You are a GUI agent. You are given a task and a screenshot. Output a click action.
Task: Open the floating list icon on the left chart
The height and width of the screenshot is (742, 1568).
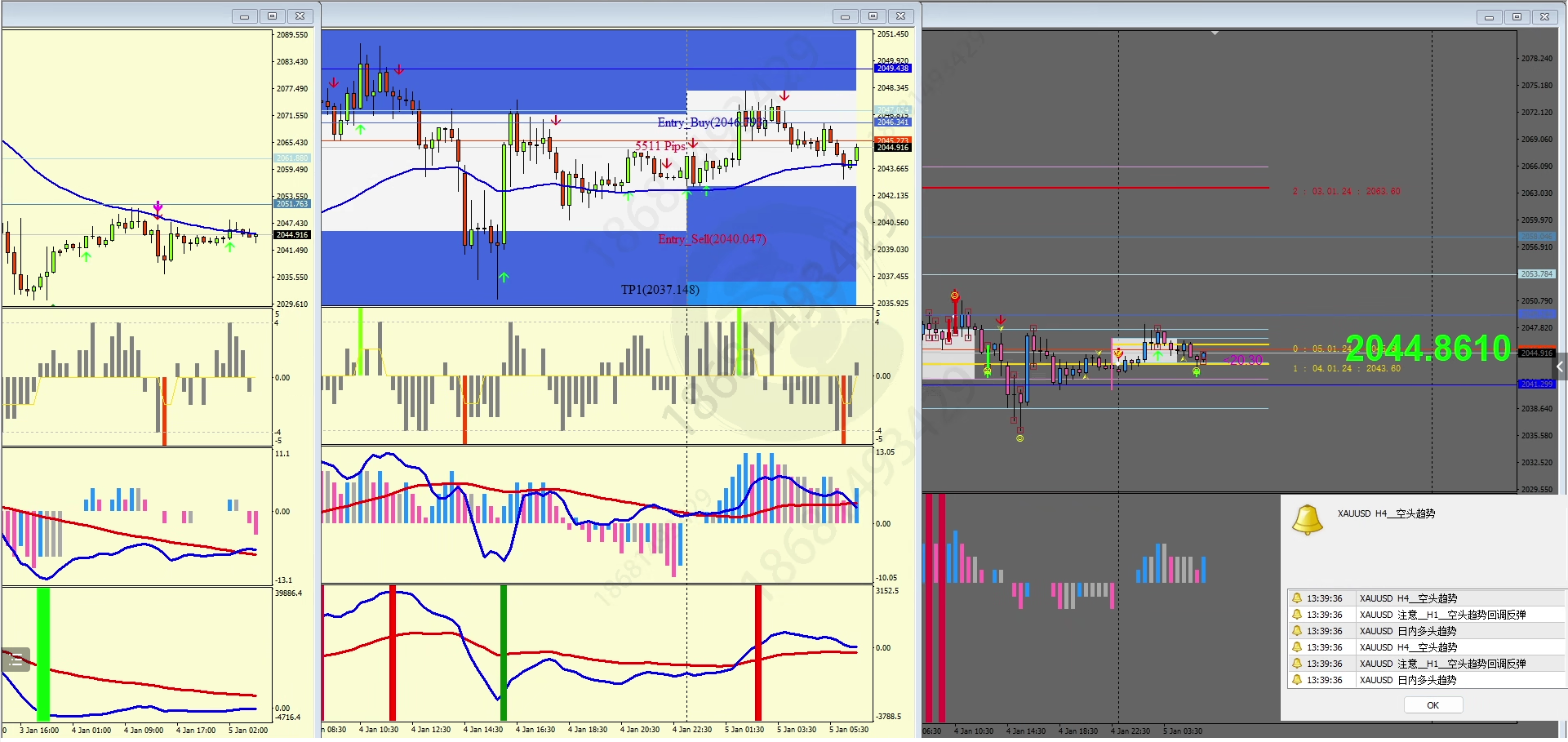pos(16,660)
